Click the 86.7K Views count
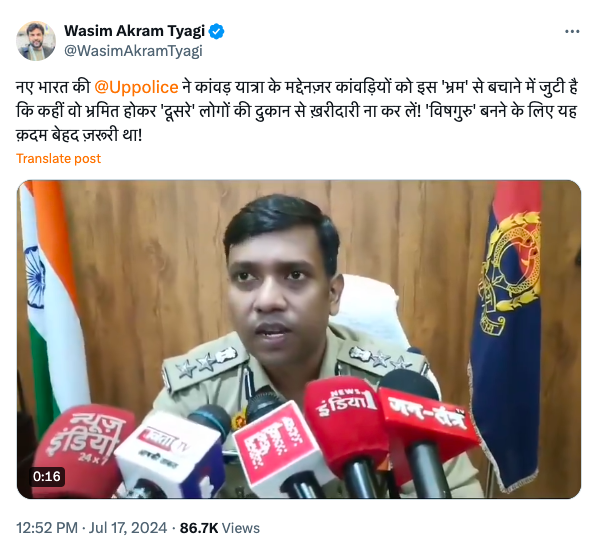The height and width of the screenshot is (546, 595). tap(220, 528)
